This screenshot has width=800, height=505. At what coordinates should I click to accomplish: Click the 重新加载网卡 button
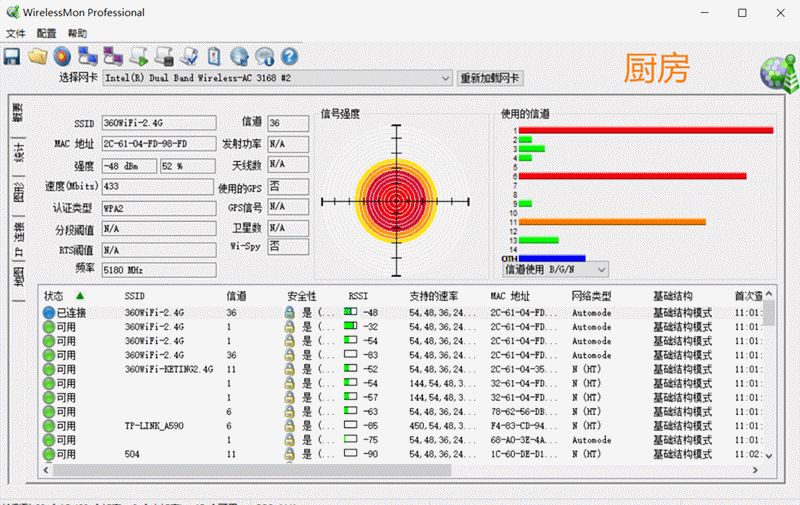point(490,78)
